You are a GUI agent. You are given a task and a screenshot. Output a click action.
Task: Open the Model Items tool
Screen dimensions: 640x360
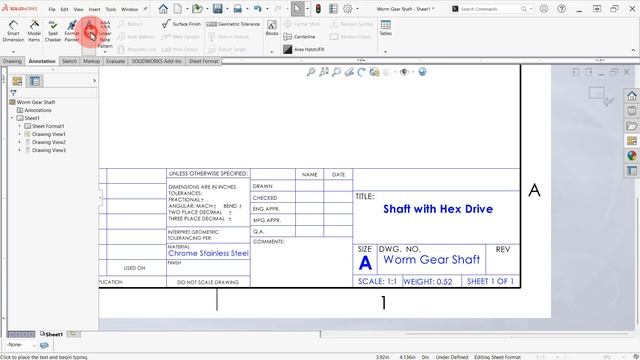[34, 31]
